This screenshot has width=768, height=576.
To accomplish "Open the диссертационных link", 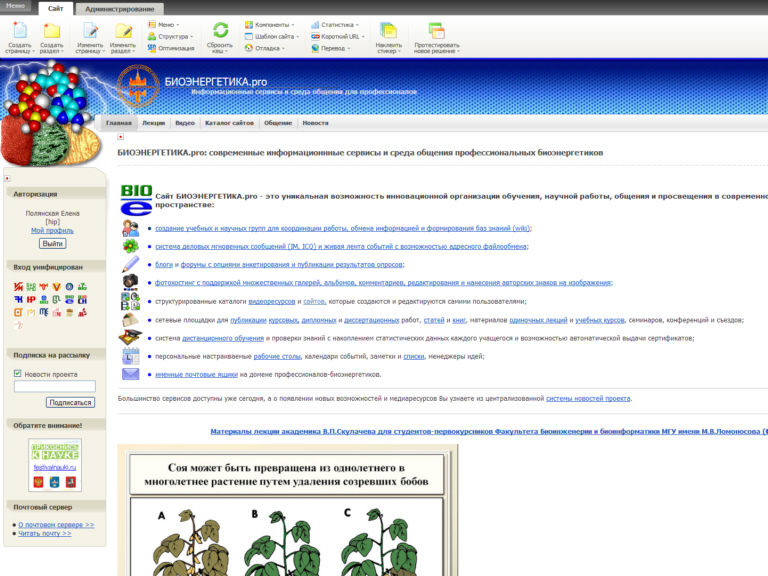I will point(372,320).
